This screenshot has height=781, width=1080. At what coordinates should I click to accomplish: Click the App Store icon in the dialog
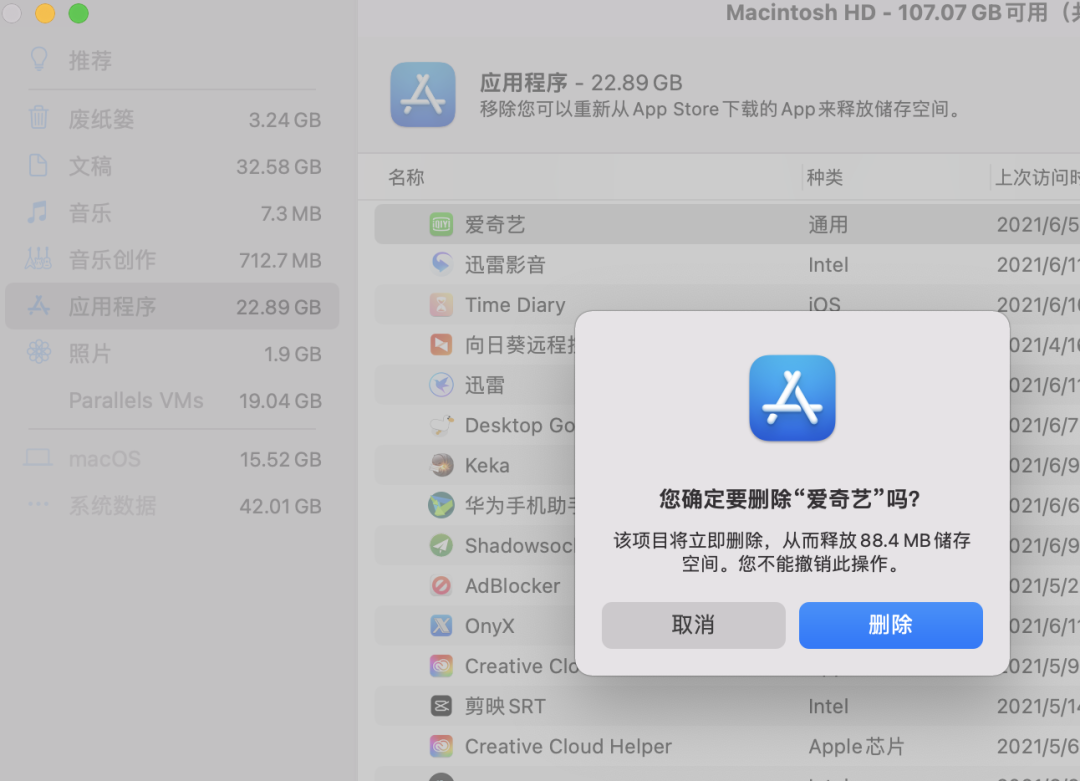click(792, 398)
